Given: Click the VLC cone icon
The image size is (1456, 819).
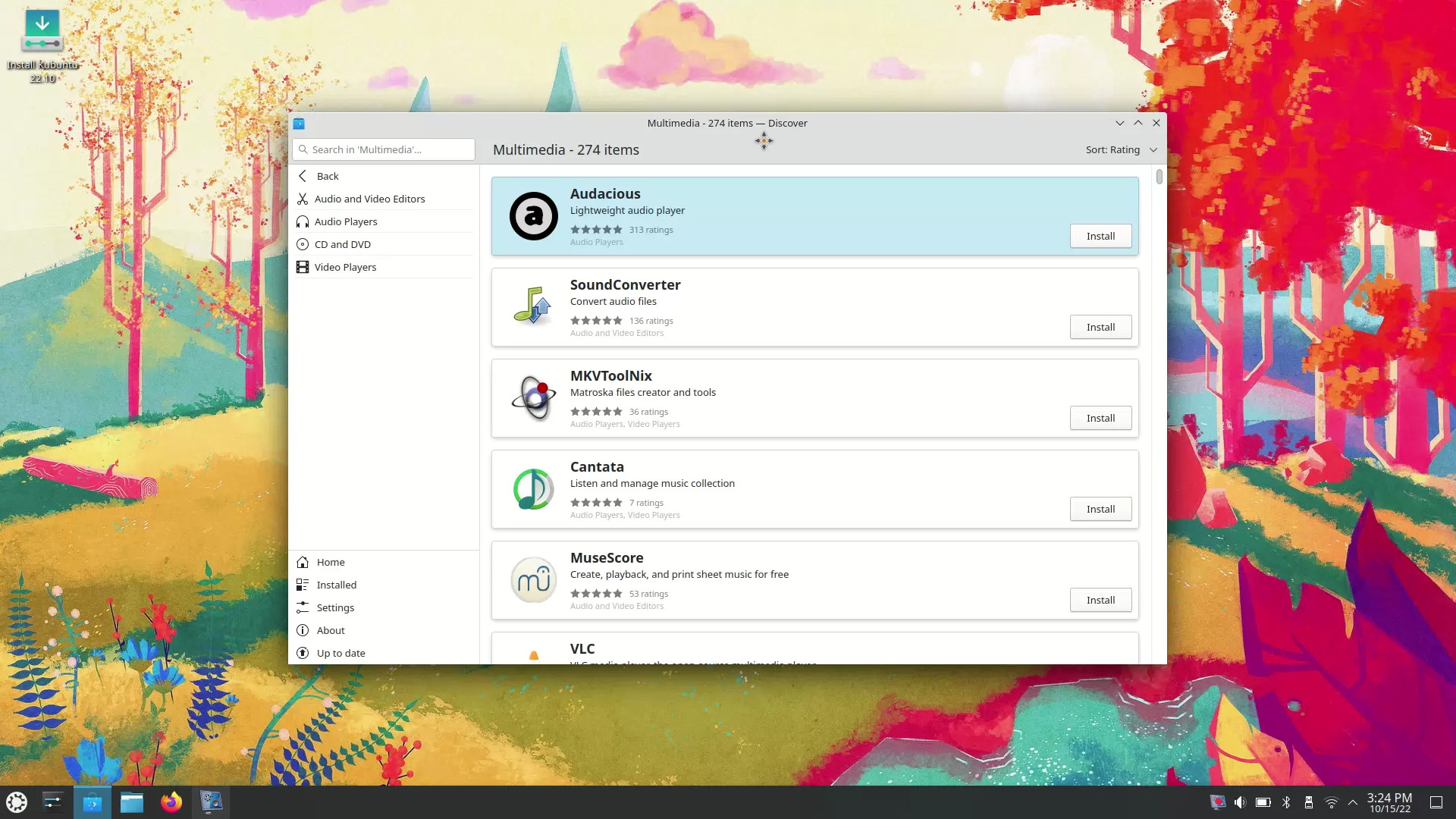Looking at the screenshot, I should coord(534,654).
